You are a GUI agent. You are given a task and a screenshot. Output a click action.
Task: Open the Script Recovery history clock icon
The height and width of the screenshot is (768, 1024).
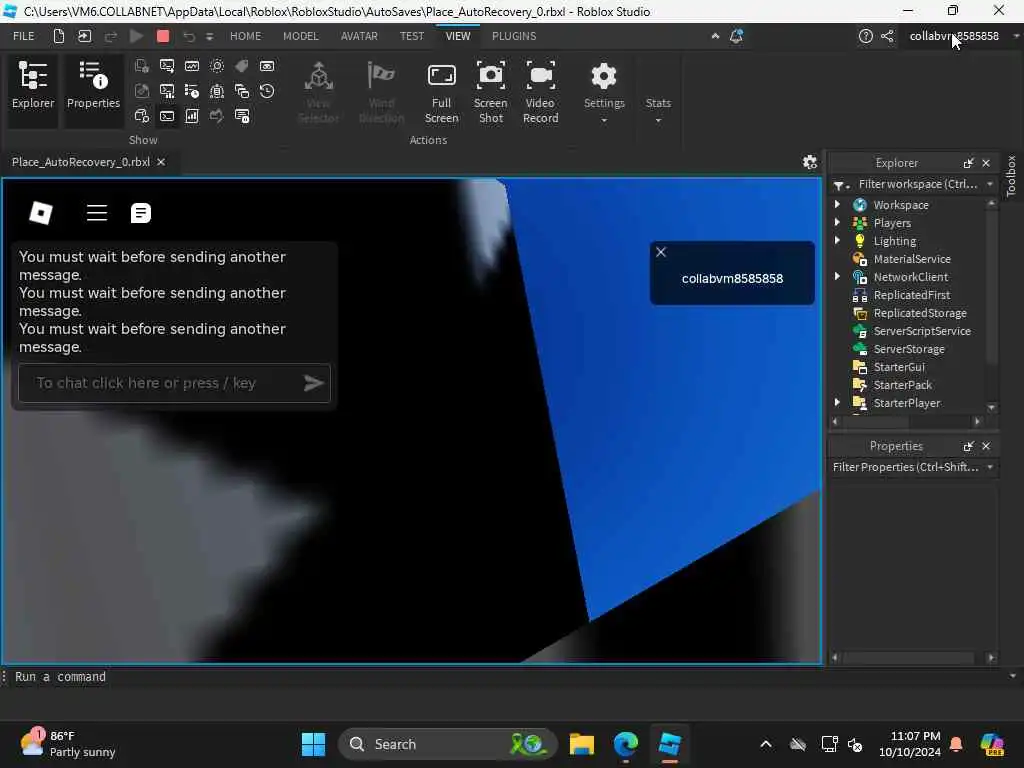(267, 91)
